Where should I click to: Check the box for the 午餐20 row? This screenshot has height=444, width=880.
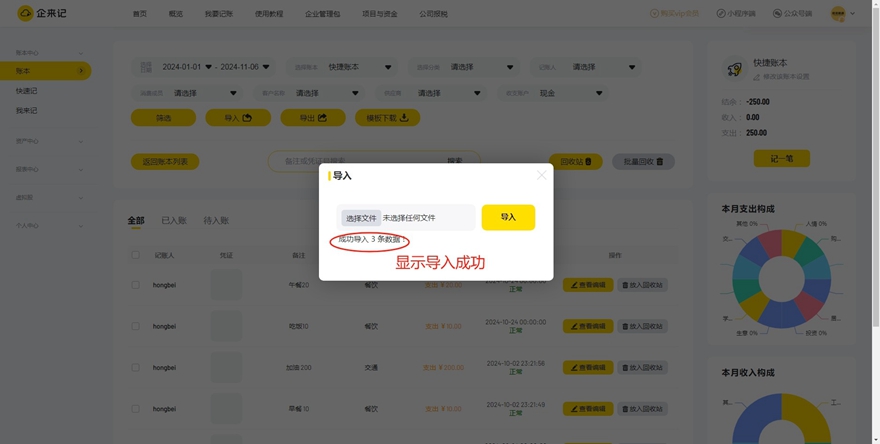136,285
